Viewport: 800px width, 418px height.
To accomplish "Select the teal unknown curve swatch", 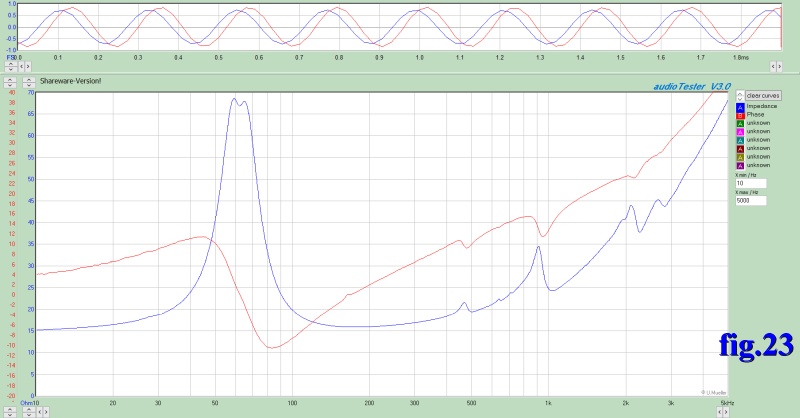I will [740, 140].
